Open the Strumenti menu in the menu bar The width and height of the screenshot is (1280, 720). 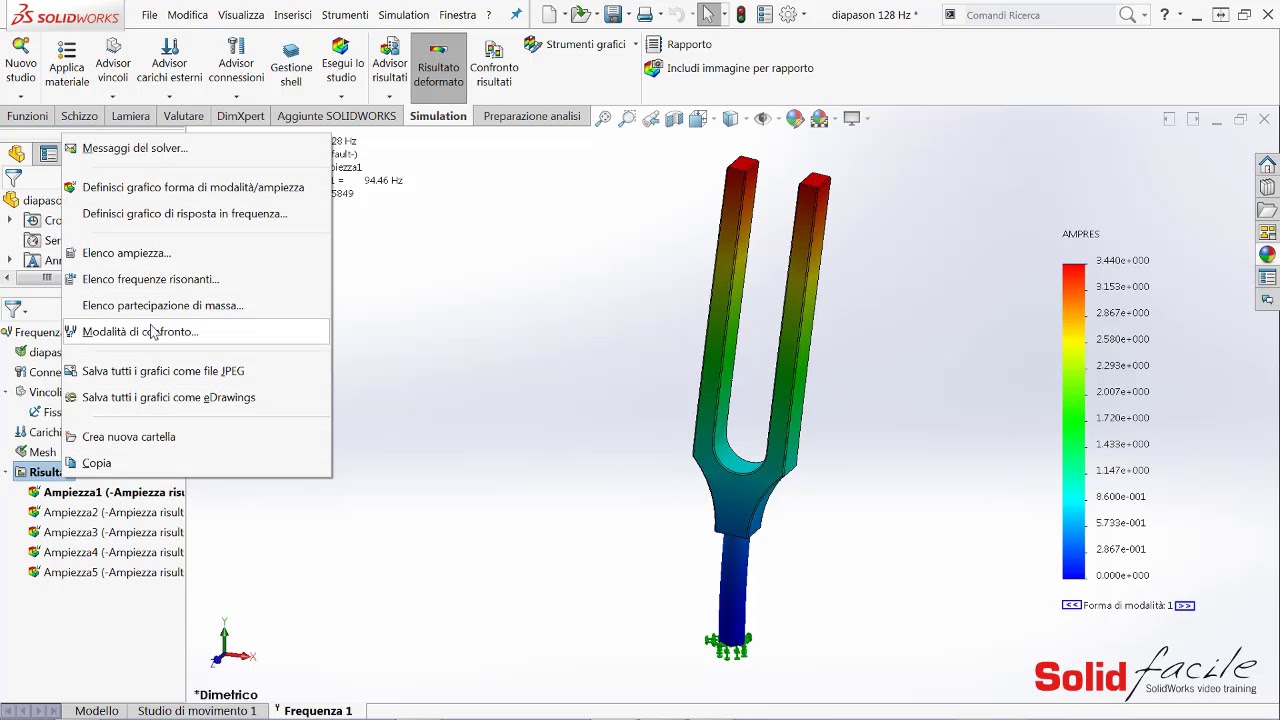point(345,15)
